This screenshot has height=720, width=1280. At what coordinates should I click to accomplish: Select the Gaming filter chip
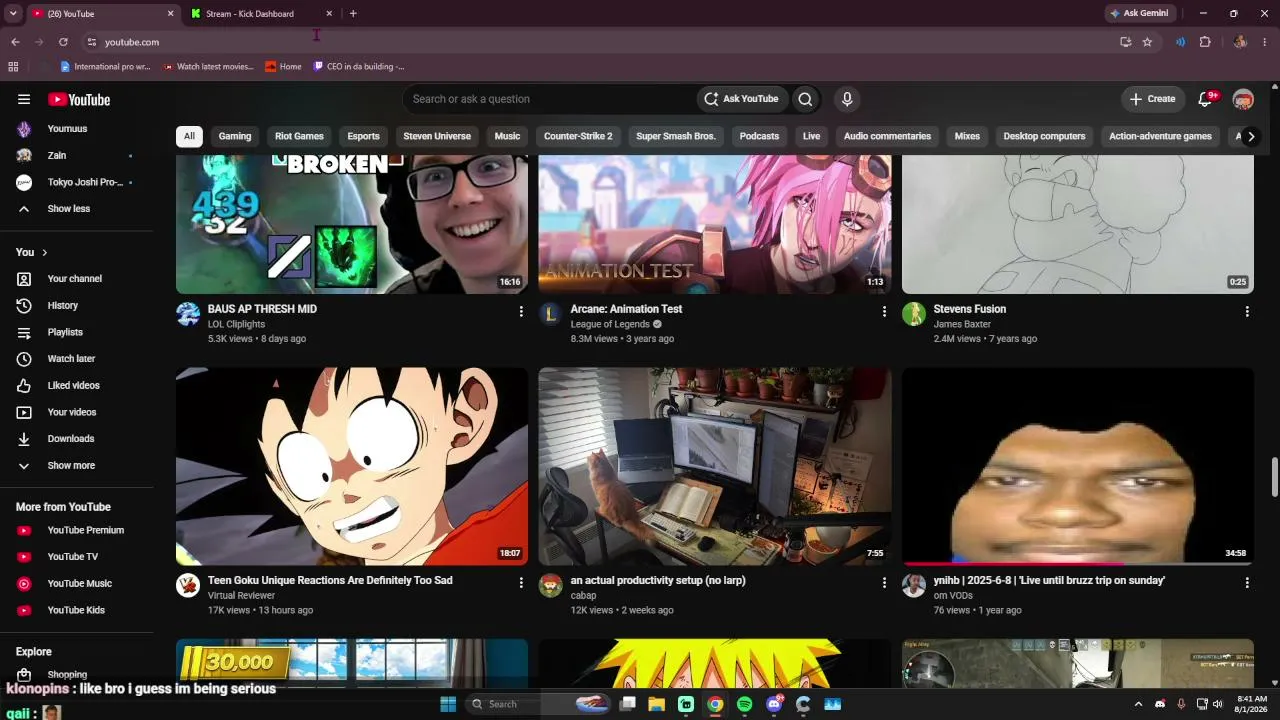coord(235,136)
